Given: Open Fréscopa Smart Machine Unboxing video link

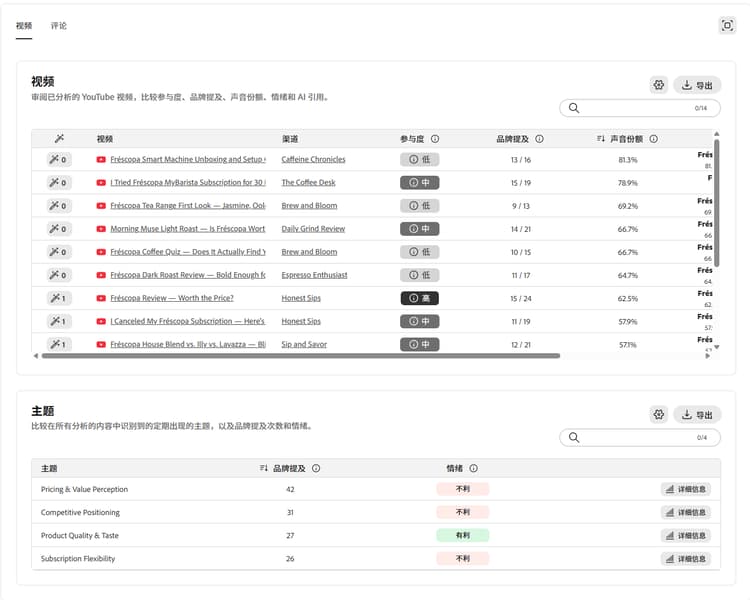Looking at the screenshot, I should [188, 159].
